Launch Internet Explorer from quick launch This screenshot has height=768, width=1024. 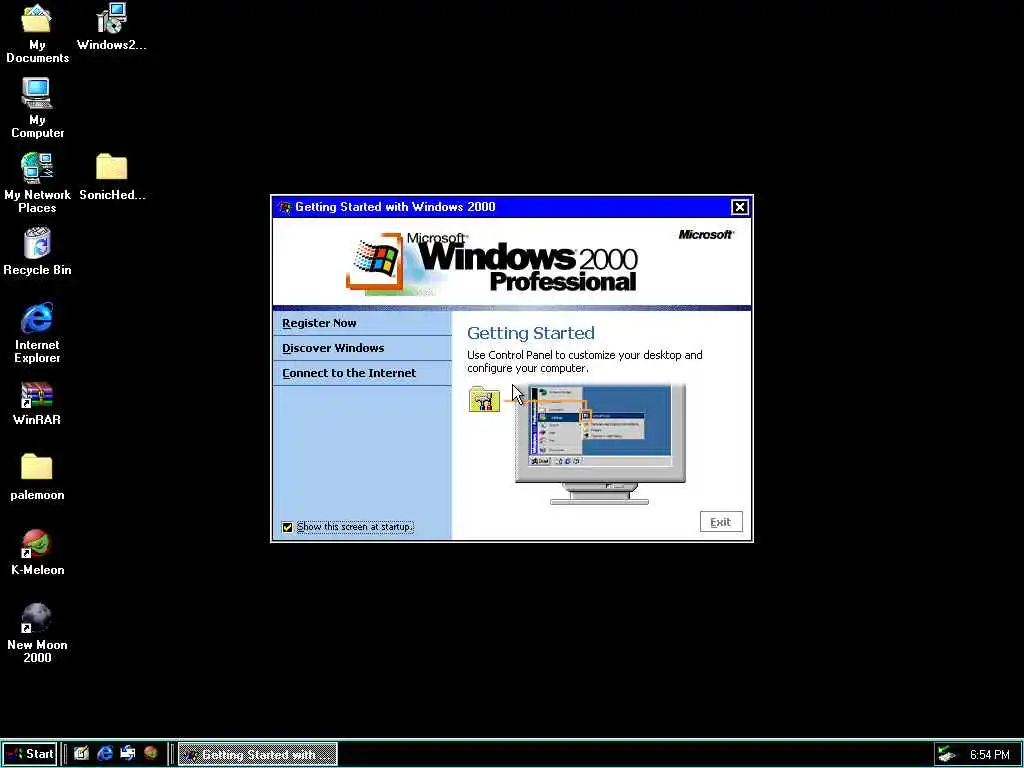click(104, 754)
